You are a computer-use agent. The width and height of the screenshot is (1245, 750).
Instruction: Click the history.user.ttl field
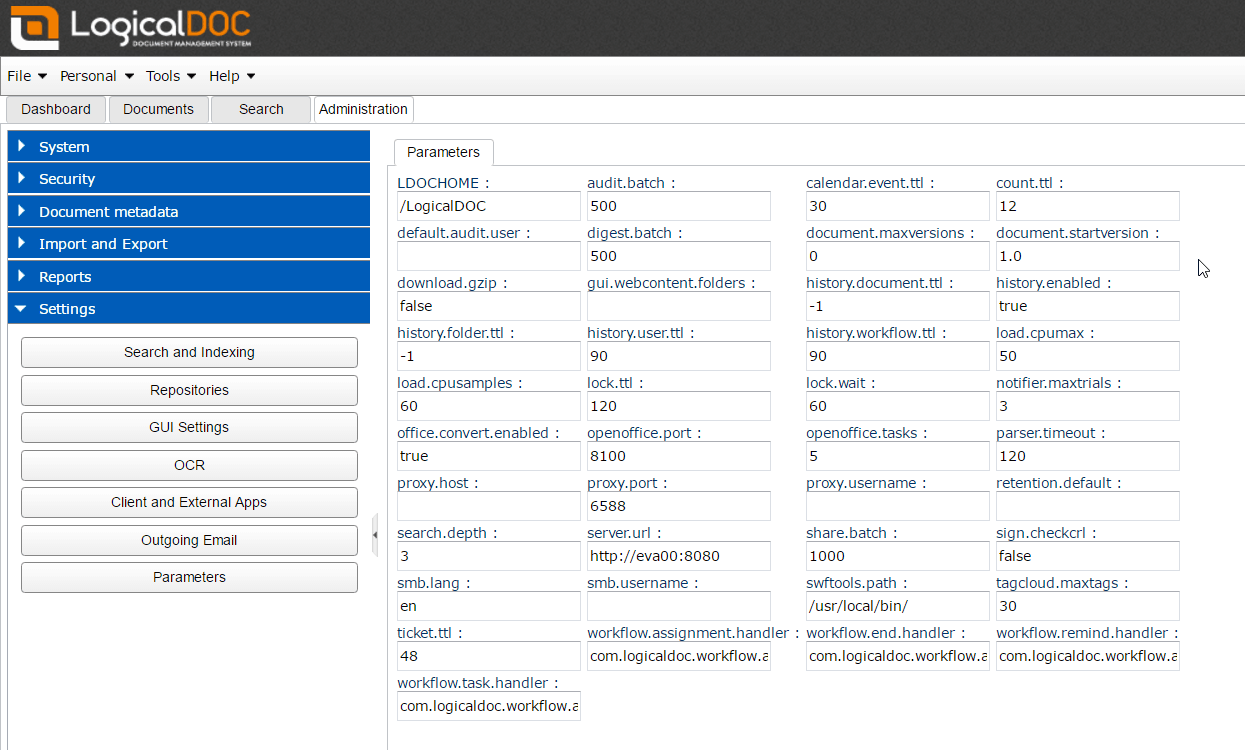tap(679, 356)
